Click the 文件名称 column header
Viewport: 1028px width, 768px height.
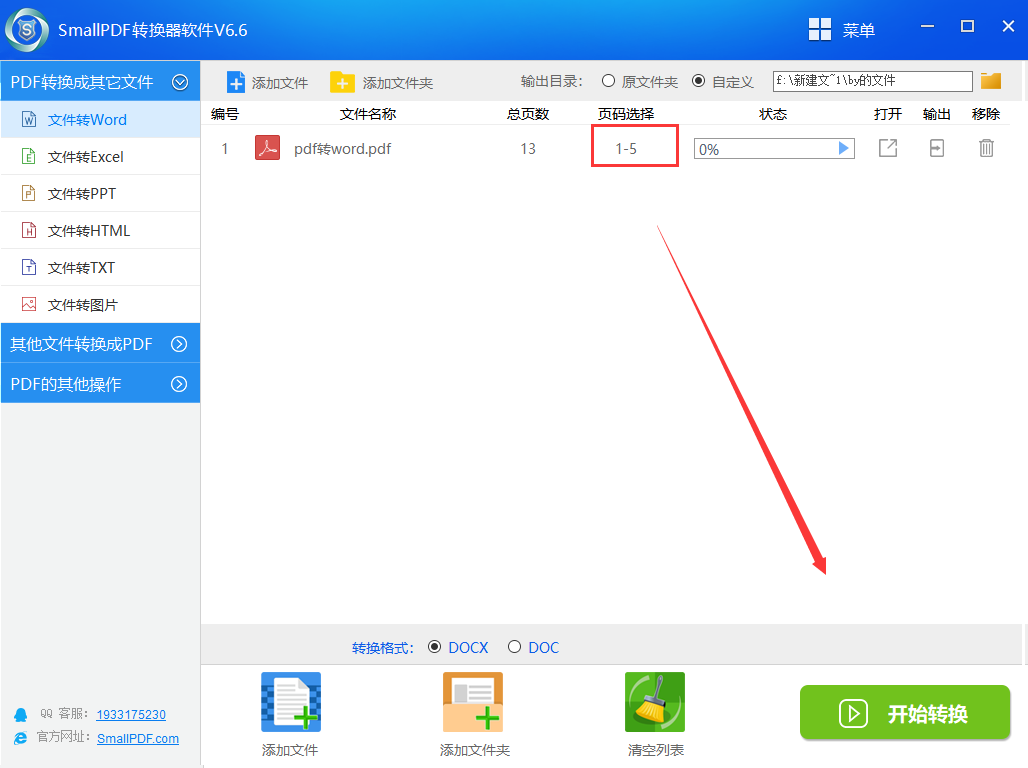pos(368,114)
